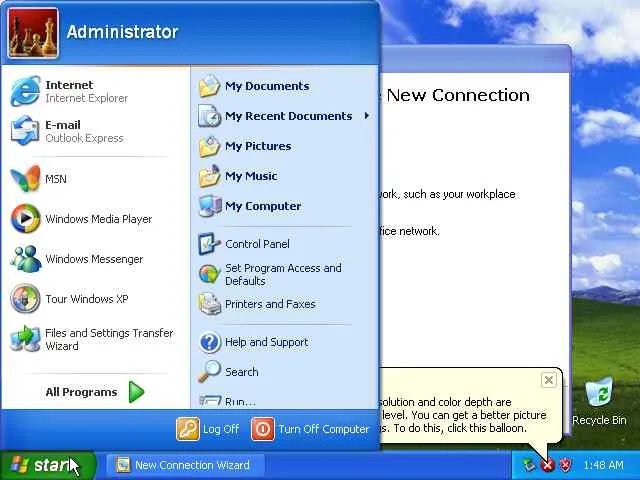Start Windows Messenger icon
Image resolution: width=640 pixels, height=480 pixels.
[x=25, y=259]
